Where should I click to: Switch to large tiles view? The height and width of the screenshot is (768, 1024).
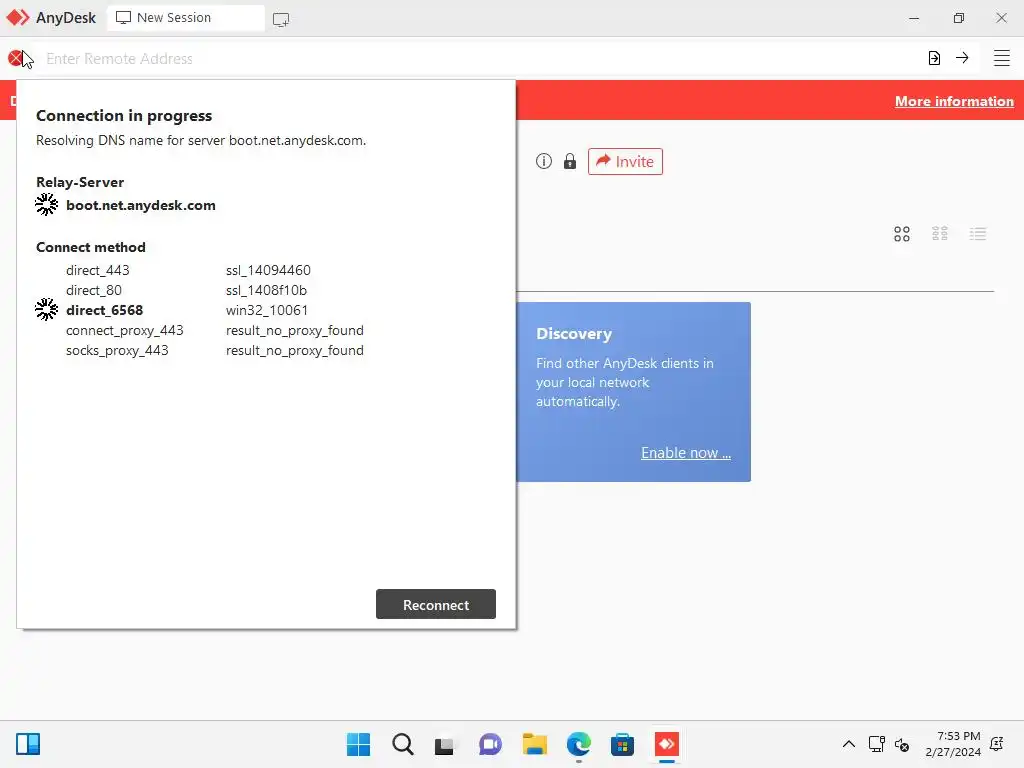(x=902, y=234)
